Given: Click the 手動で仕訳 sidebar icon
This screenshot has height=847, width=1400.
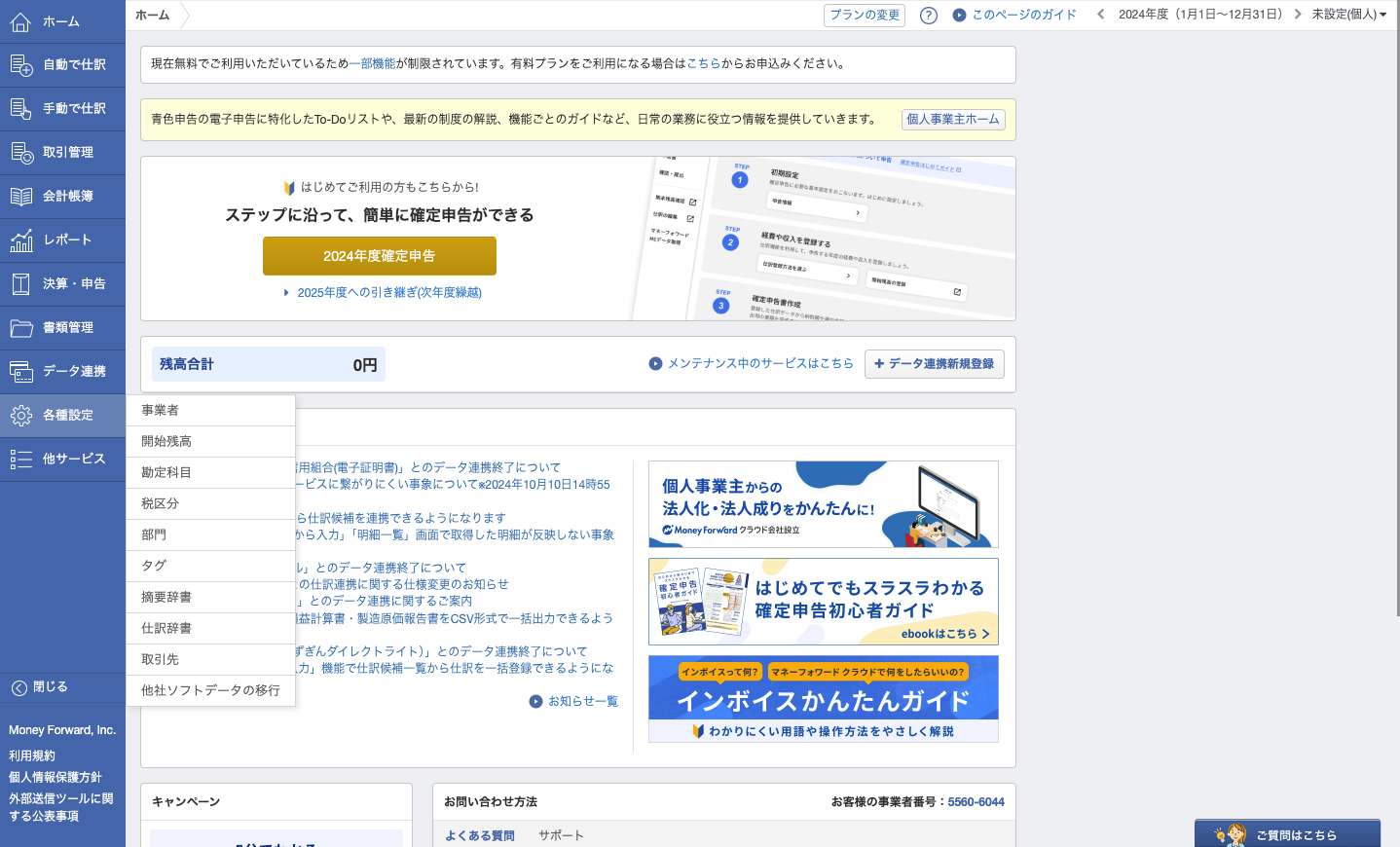Looking at the screenshot, I should [20, 109].
